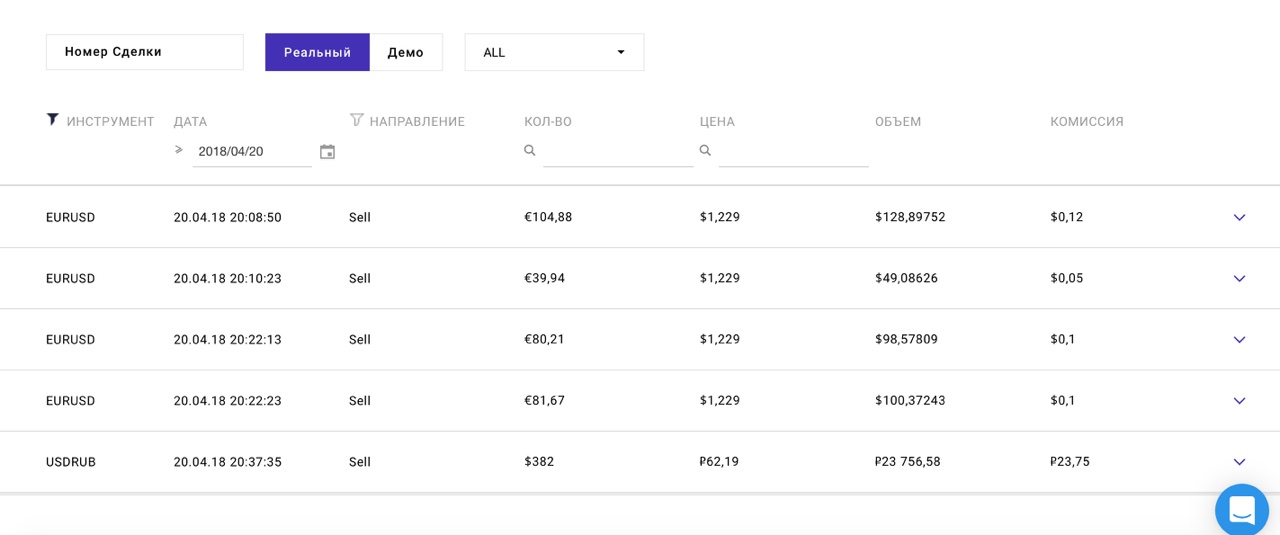Image resolution: width=1280 pixels, height=535 pixels.
Task: Open the calendar date picker icon
Action: tap(327, 152)
